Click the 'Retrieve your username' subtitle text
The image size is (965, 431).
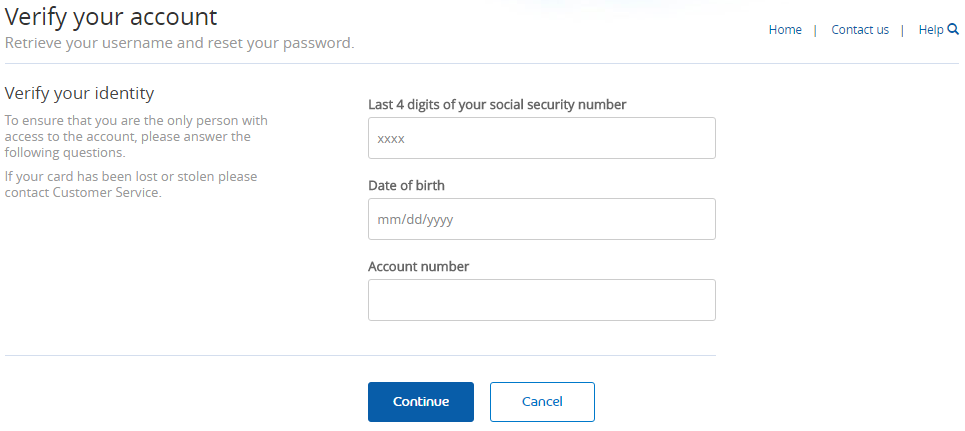point(179,44)
